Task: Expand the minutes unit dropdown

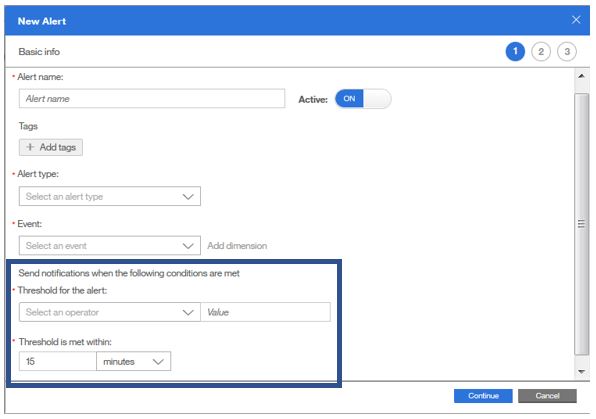Action: click(x=133, y=361)
